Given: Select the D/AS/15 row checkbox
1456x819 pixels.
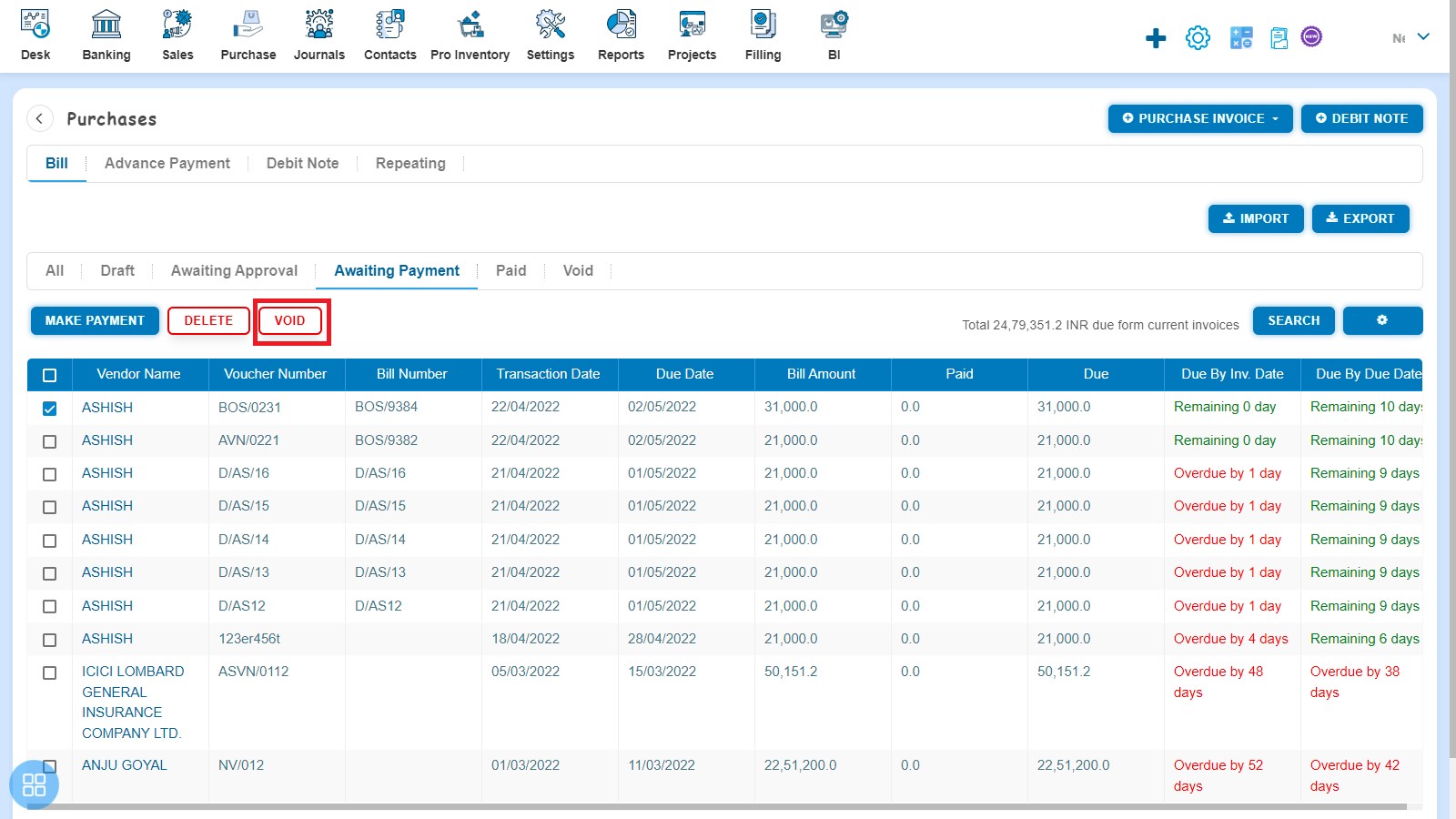Looking at the screenshot, I should point(50,507).
